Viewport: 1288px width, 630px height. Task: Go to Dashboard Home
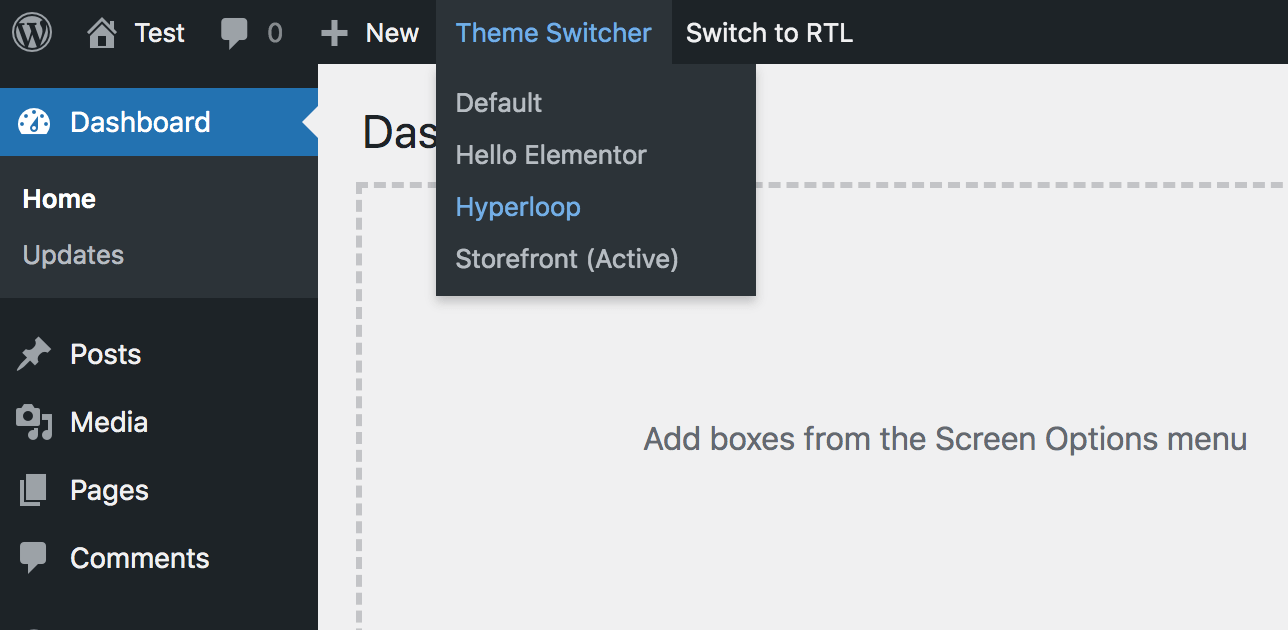pyautogui.click(x=58, y=198)
